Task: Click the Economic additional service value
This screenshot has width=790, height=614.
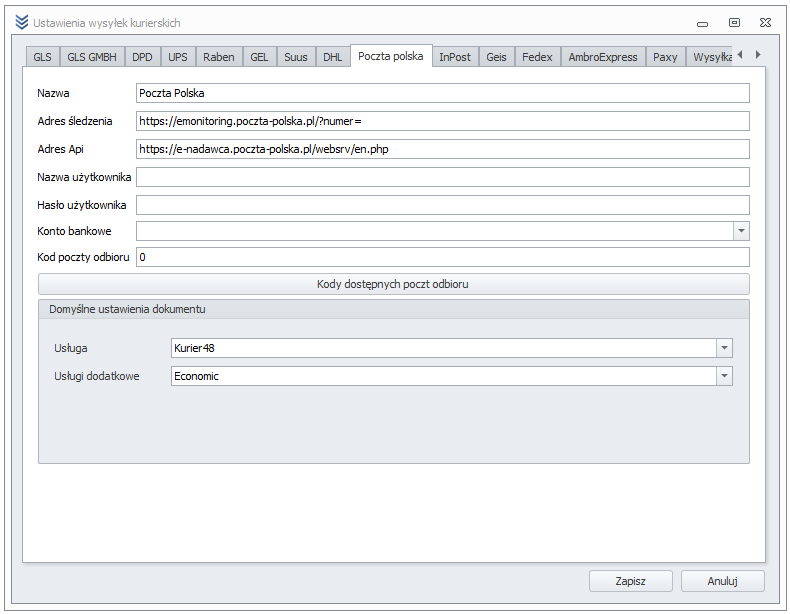Action: [196, 376]
